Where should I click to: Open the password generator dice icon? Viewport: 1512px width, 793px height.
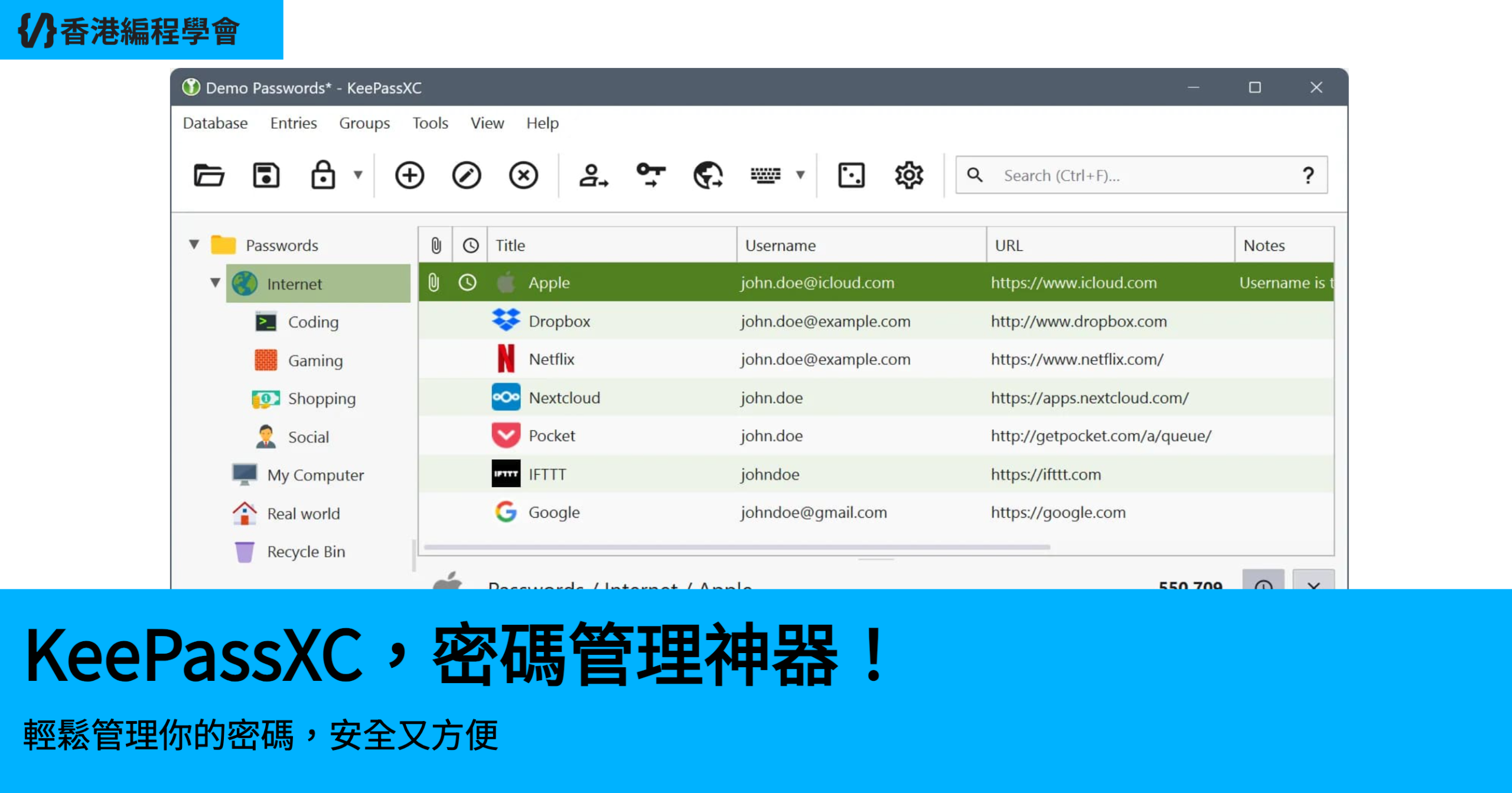[851, 175]
